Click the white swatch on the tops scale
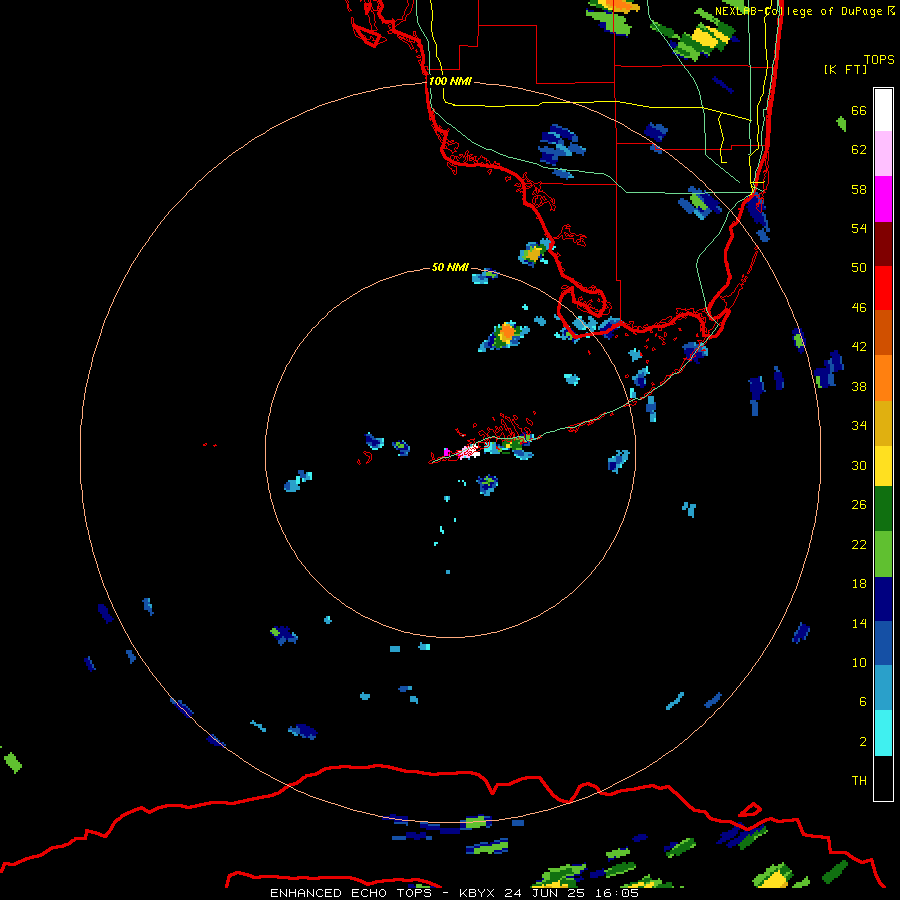The width and height of the screenshot is (900, 900). coord(883,110)
